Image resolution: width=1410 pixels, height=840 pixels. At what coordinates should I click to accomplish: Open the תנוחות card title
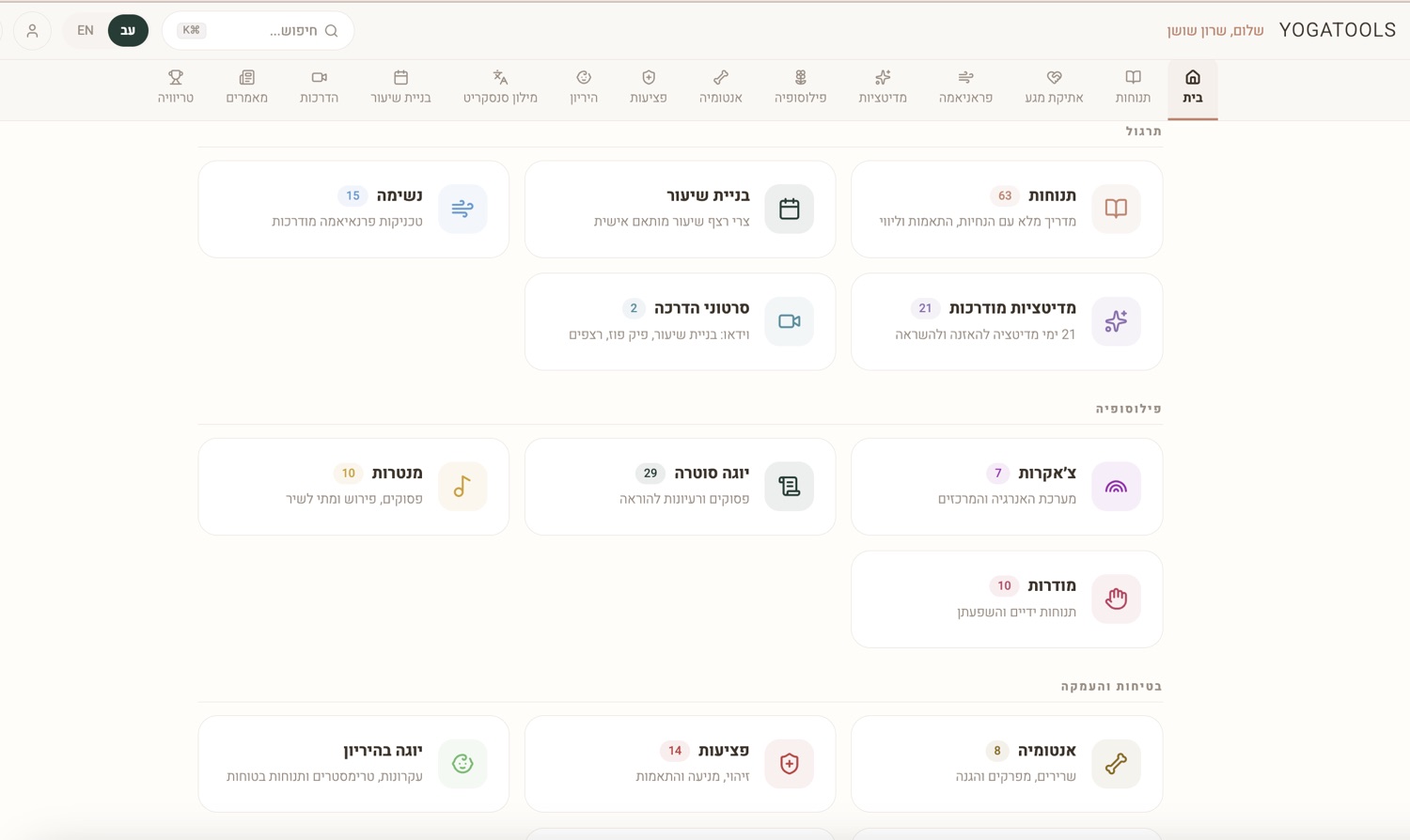[1052, 195]
